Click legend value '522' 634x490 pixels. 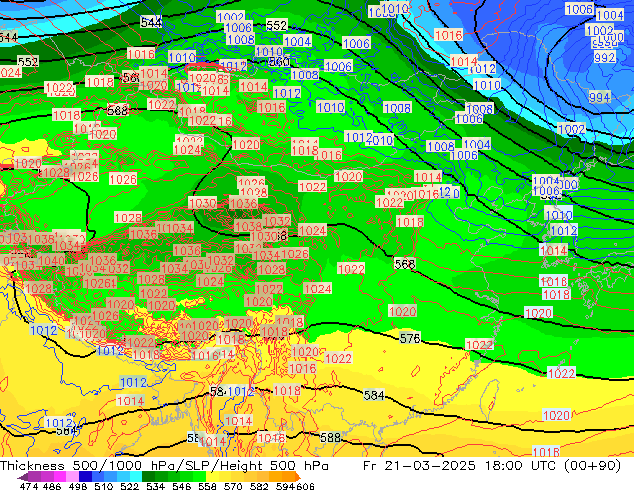click(129, 486)
